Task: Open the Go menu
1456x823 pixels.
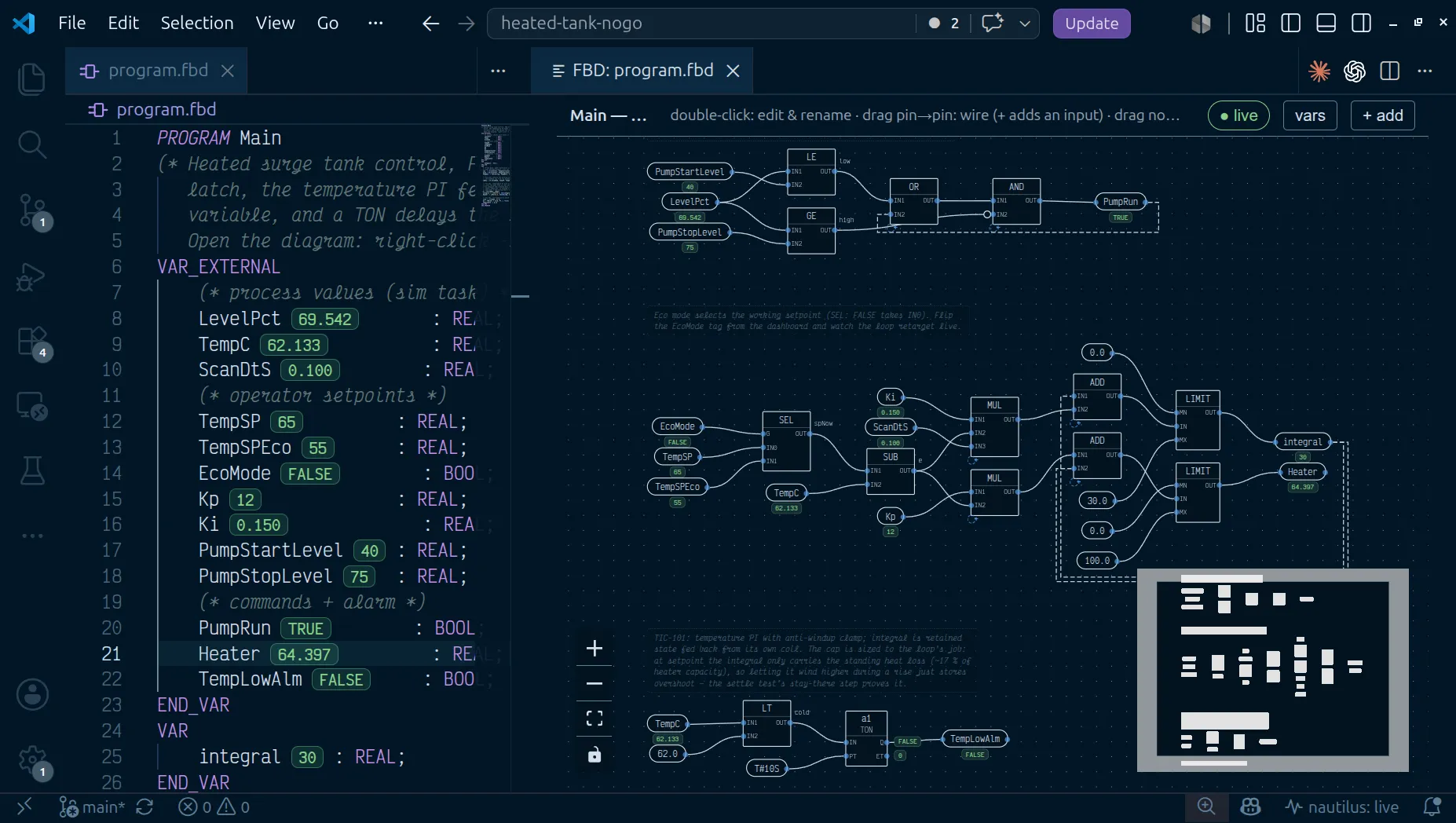Action: pos(327,23)
